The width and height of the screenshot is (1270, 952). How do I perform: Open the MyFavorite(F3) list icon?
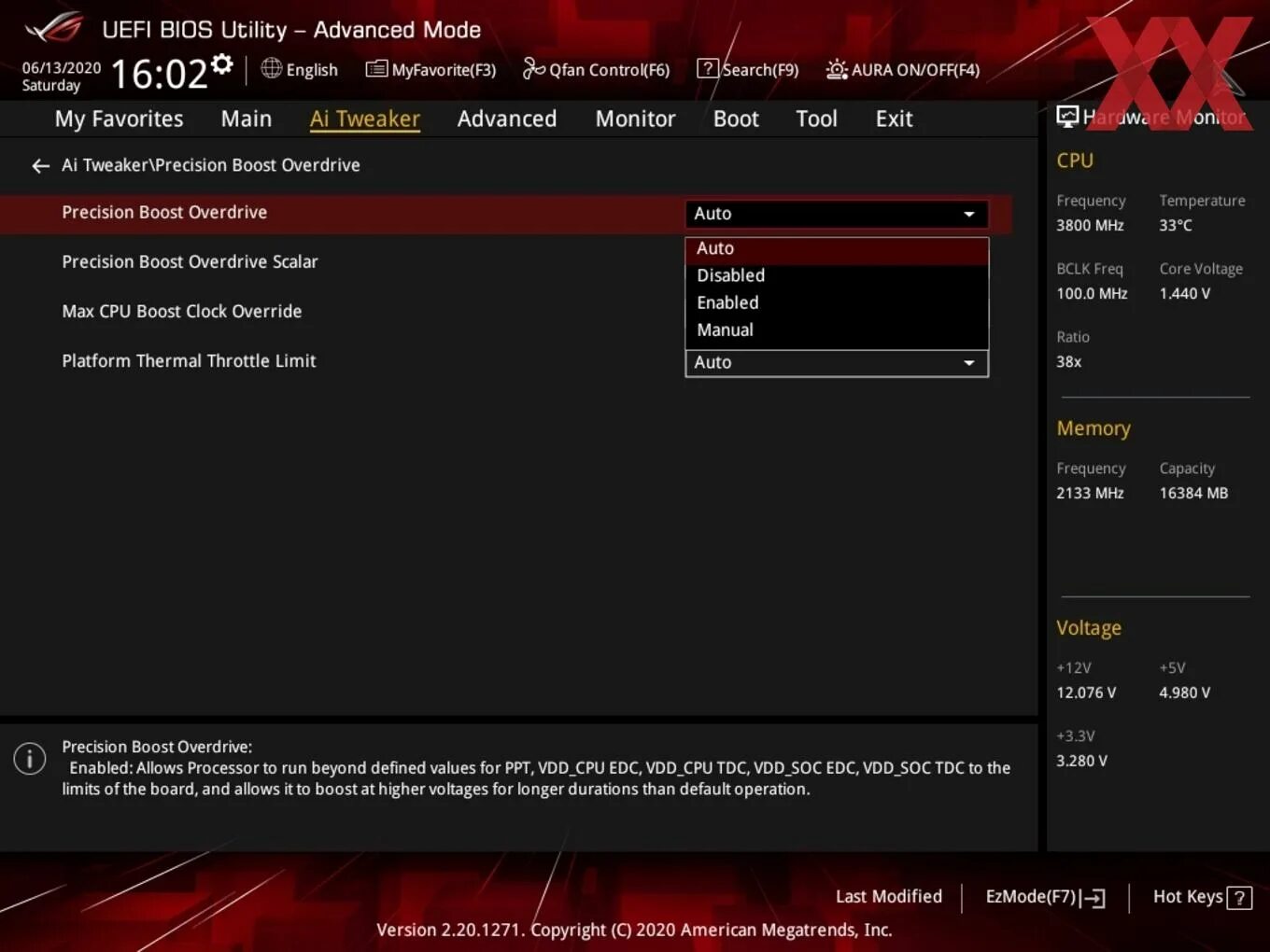click(x=376, y=68)
